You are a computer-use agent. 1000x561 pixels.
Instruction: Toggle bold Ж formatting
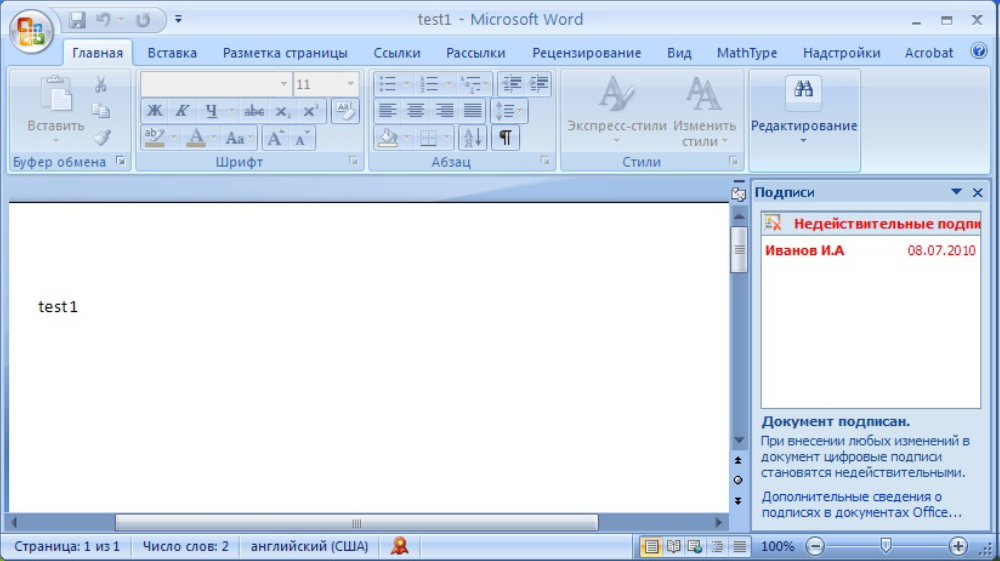[154, 111]
